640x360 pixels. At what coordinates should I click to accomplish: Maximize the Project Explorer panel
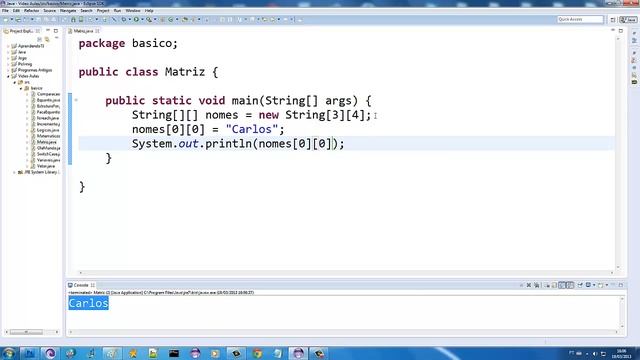pos(56,31)
